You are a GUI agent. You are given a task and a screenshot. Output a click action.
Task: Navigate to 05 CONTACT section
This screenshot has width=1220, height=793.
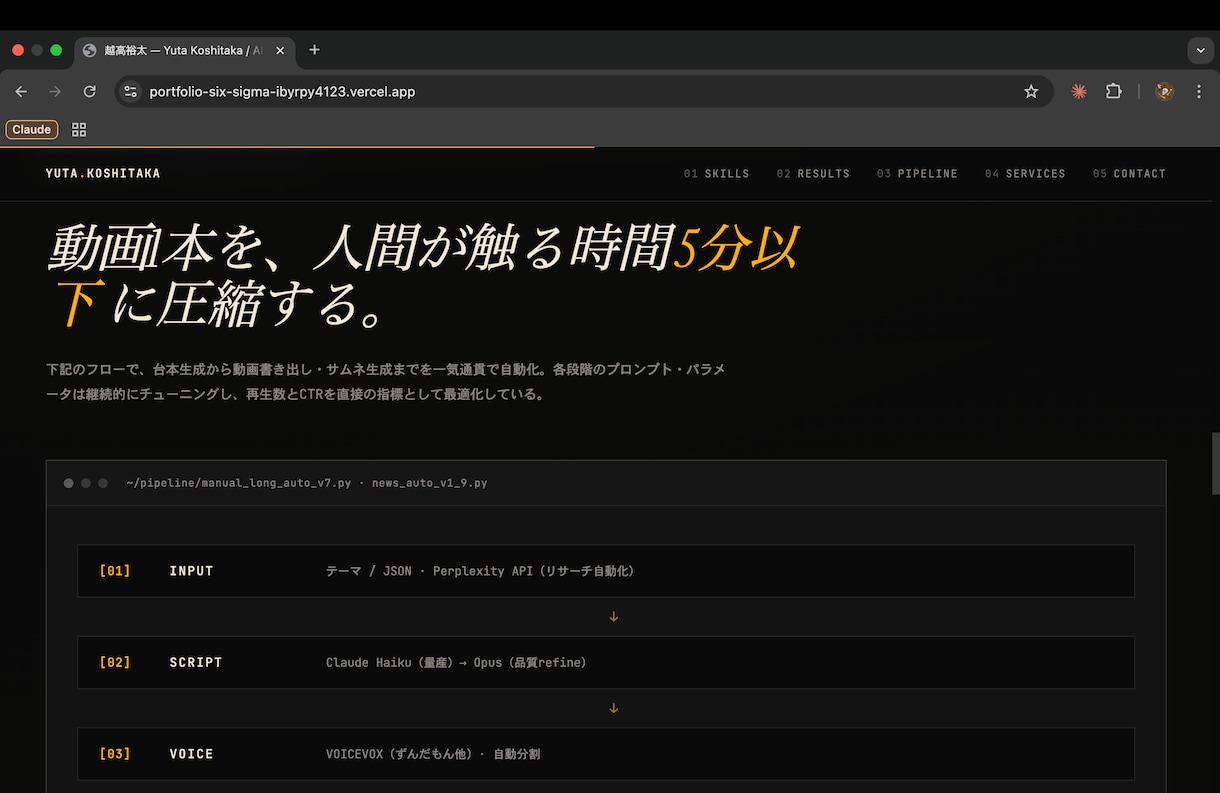click(x=1129, y=173)
